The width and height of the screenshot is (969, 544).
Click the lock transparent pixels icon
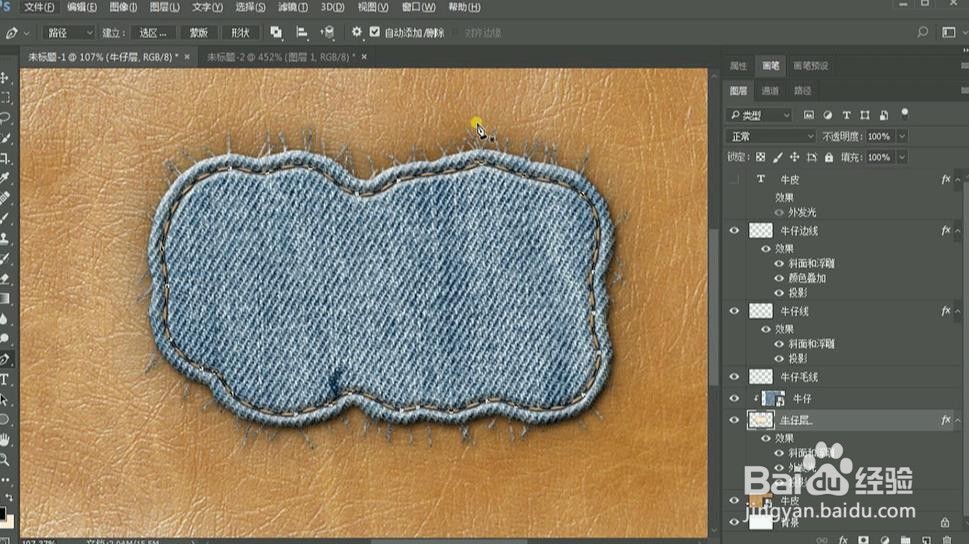[761, 157]
